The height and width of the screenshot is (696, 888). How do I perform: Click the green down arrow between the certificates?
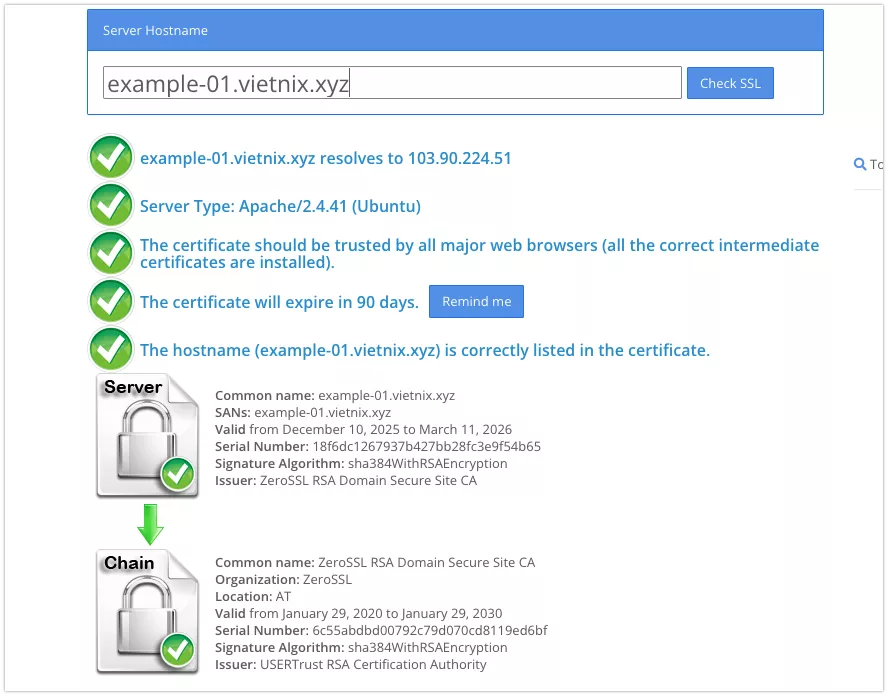point(150,522)
